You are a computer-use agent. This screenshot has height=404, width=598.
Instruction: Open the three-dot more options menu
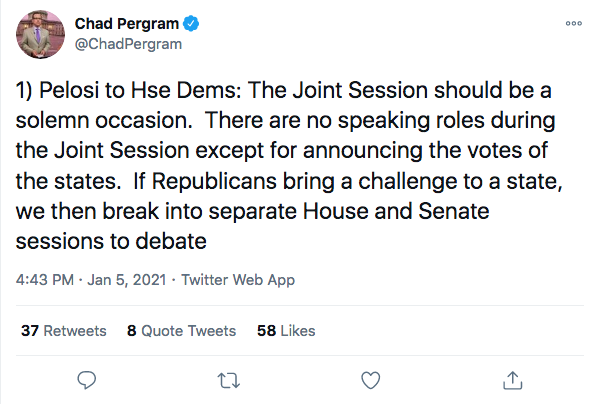[x=574, y=23]
